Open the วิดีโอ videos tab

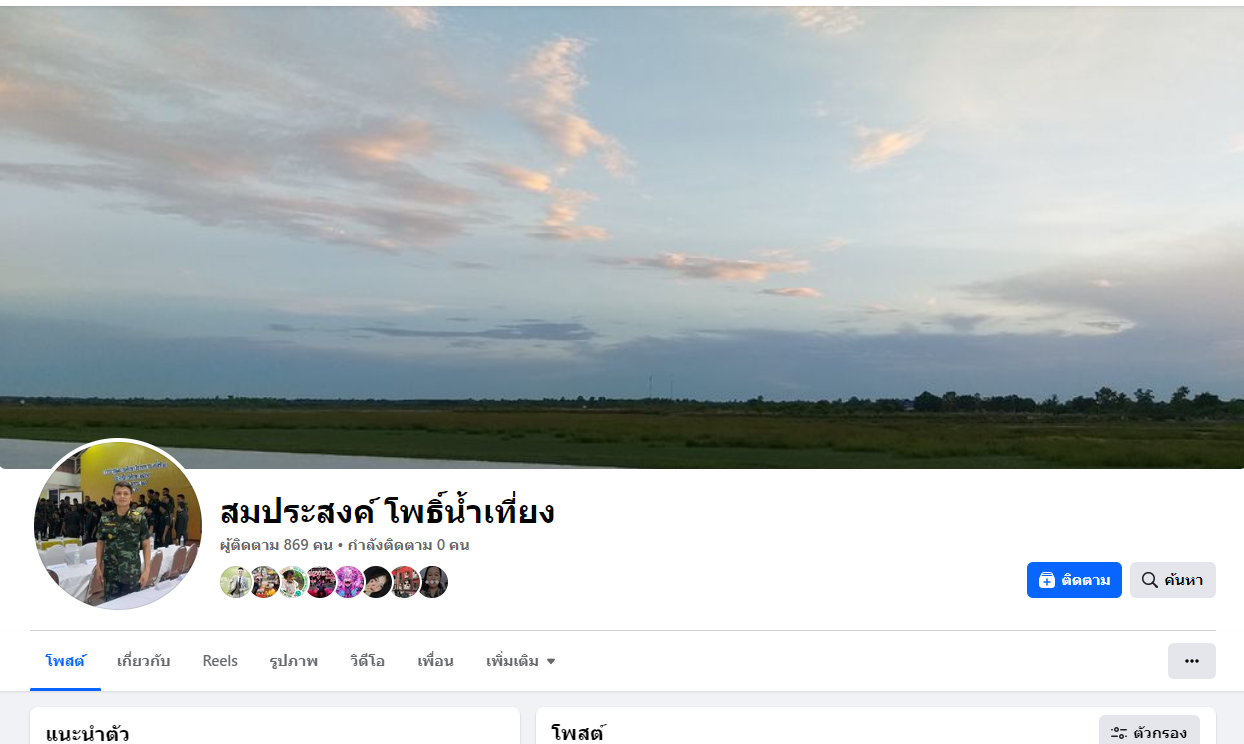[x=367, y=661]
